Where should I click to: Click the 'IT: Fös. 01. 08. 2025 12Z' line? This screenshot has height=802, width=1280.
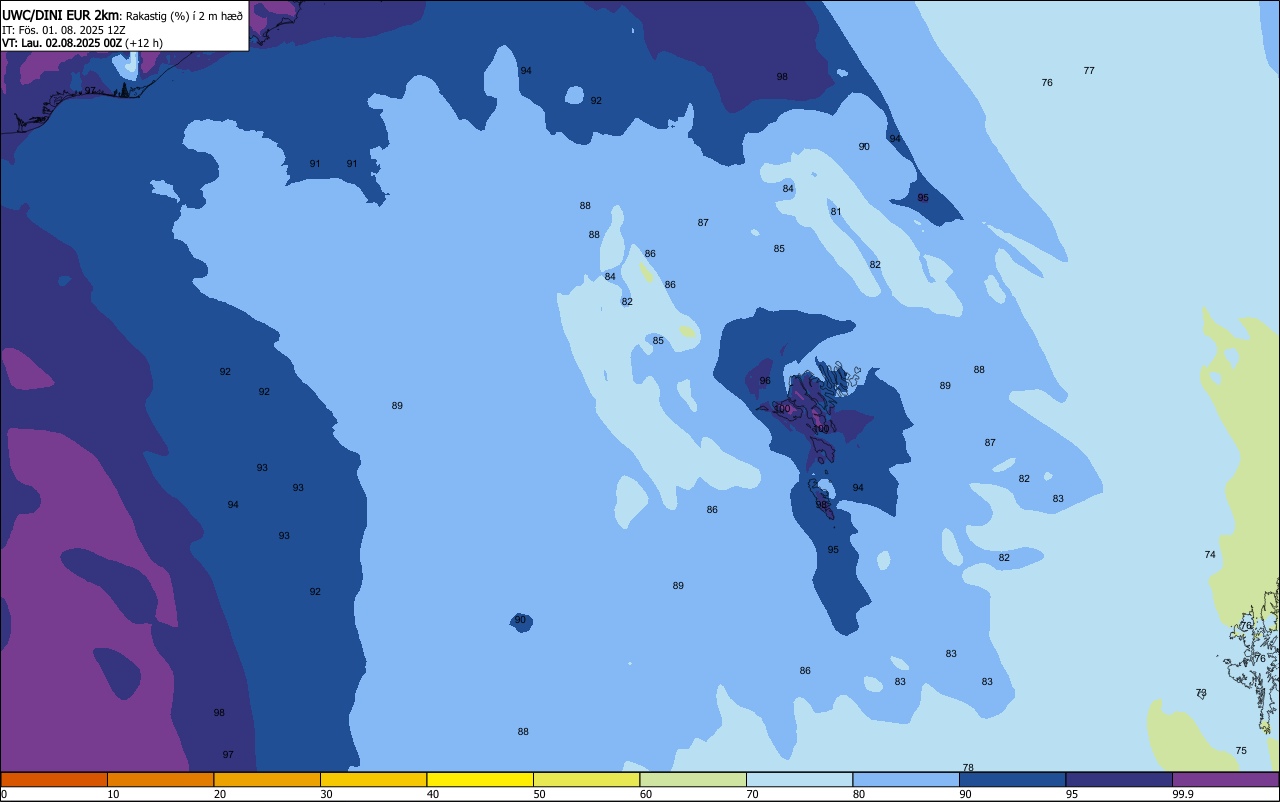click(66, 30)
